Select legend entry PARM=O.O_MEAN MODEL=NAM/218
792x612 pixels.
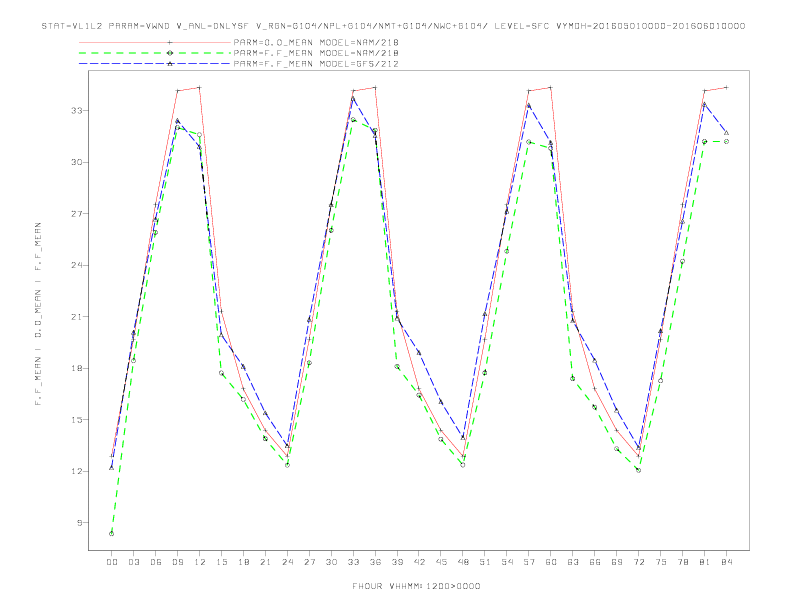pyautogui.click(x=316, y=42)
